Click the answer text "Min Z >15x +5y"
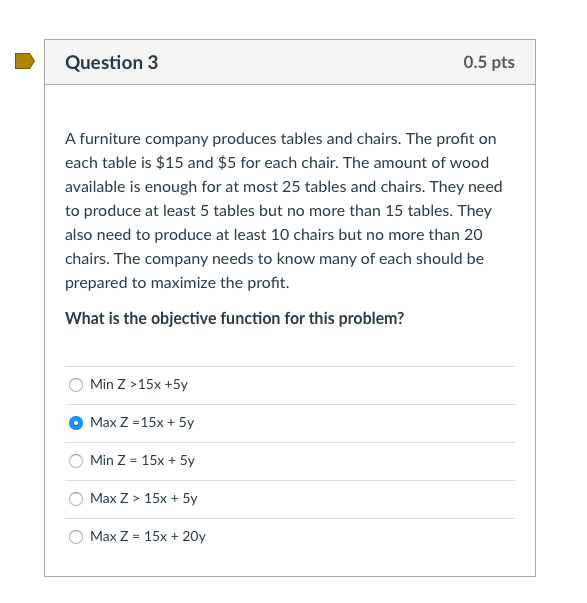Screen dimensions: 587x603 [x=139, y=384]
